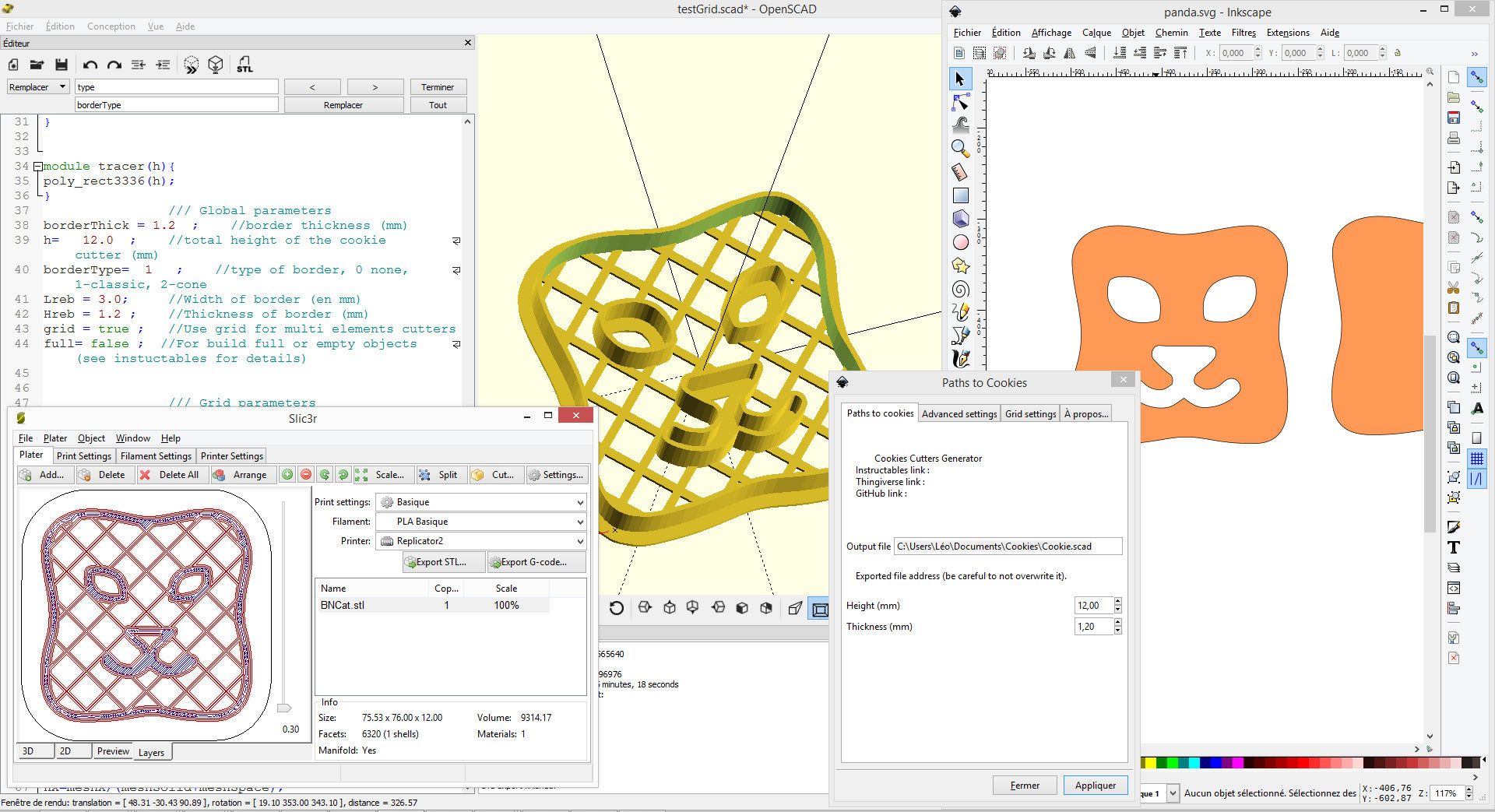Screen dimensions: 1495x812
Task: Switch to the Advanced settings tab
Action: (x=959, y=413)
